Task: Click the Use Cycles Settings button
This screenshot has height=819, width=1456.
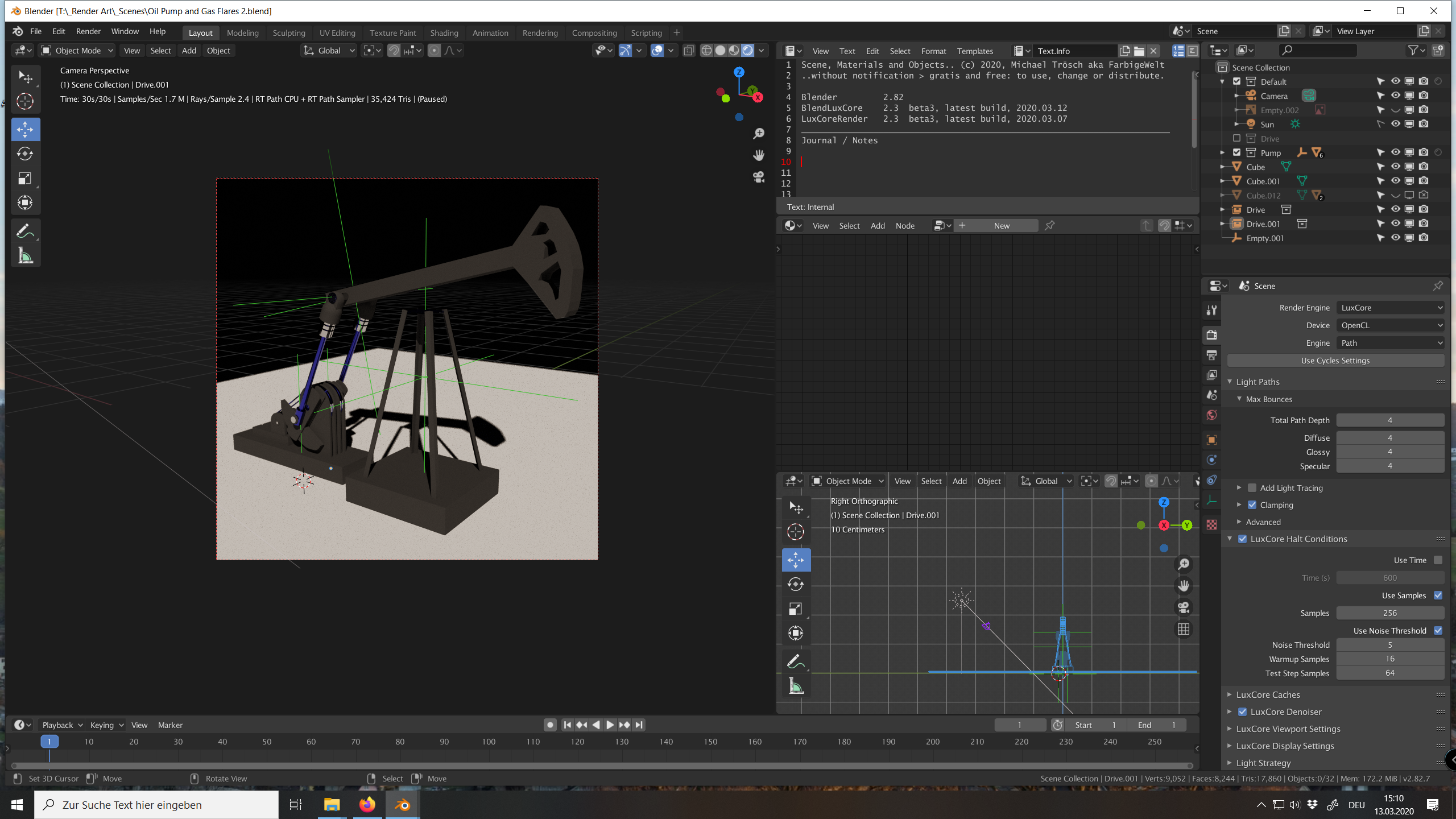Action: click(1335, 361)
